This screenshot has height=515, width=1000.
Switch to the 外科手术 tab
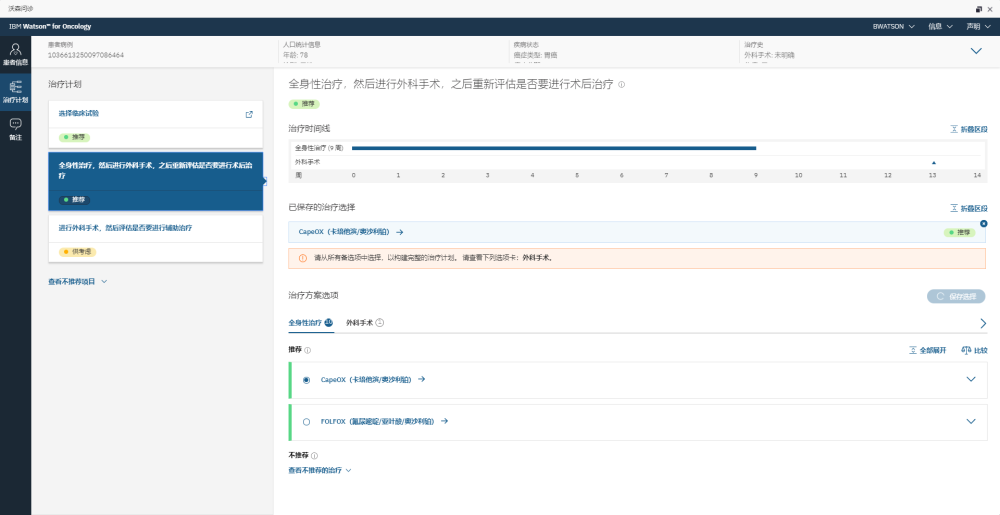coord(360,323)
